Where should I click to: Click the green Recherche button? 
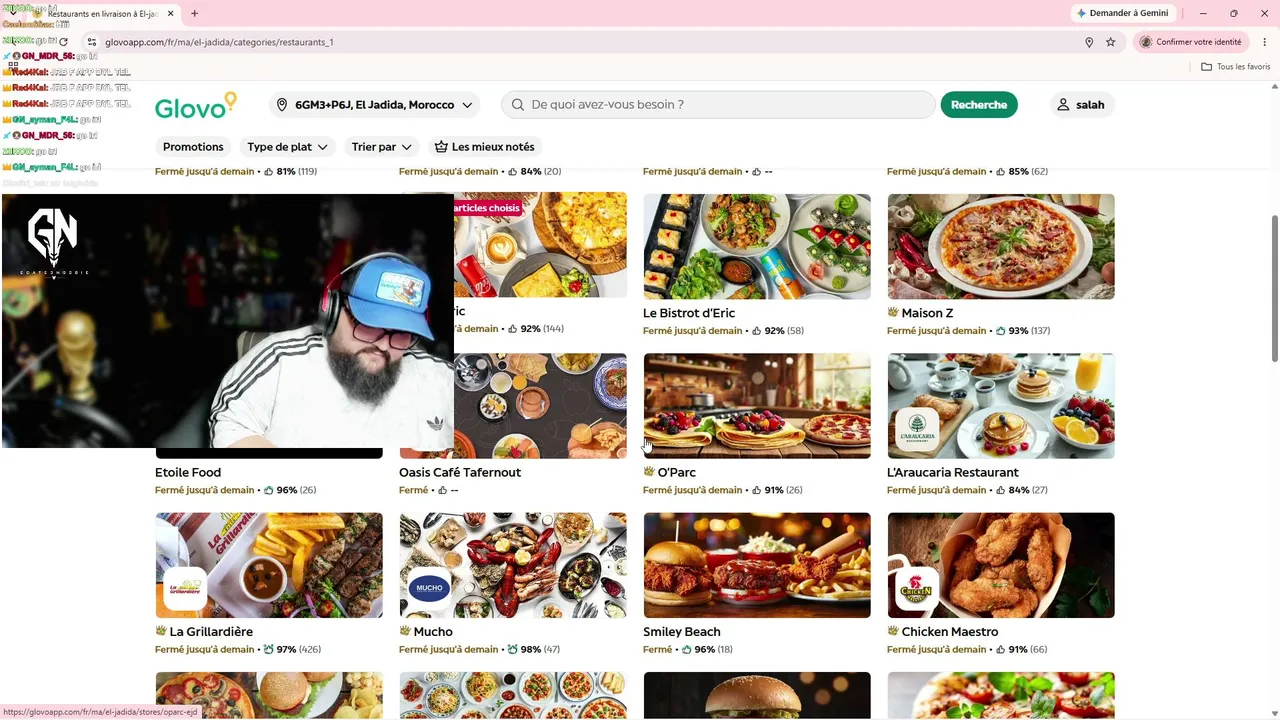pos(979,105)
